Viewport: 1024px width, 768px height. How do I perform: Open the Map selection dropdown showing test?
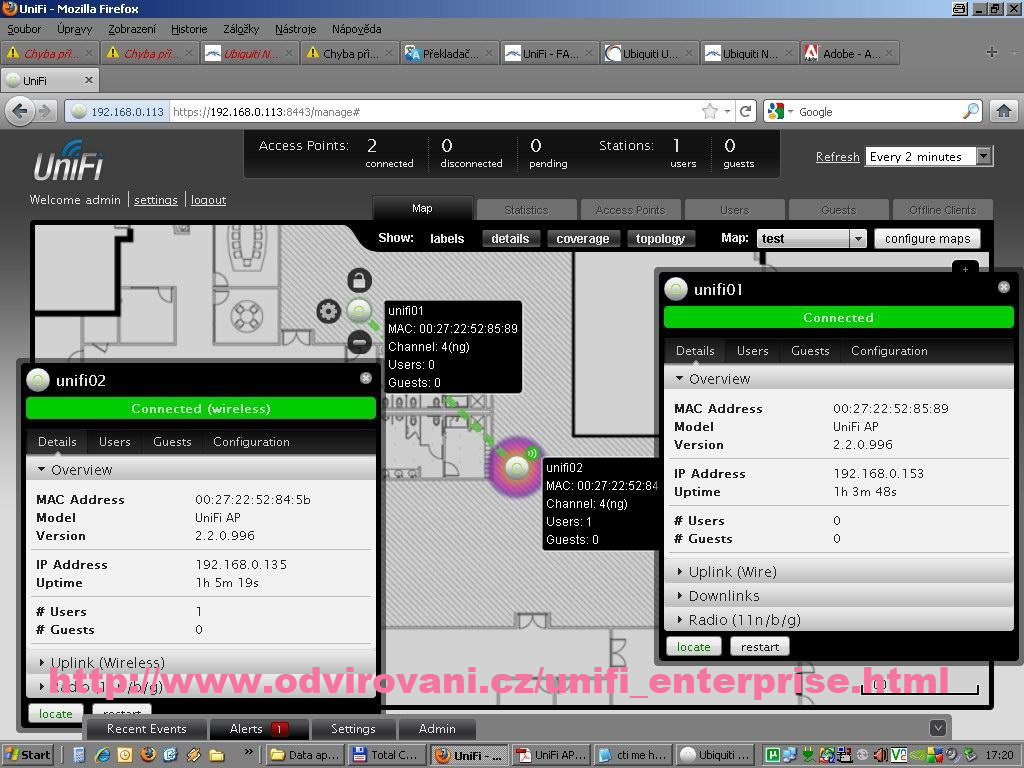(x=812, y=239)
